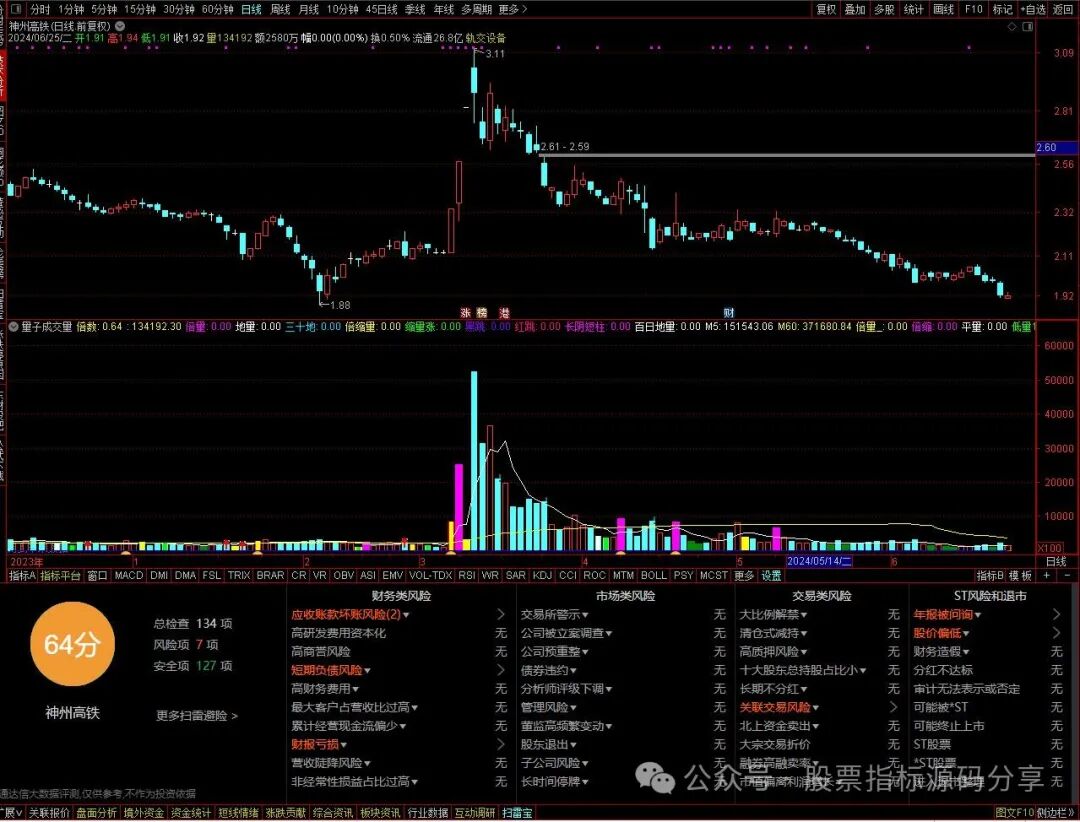Expand 财报亏损 dropdown
Screen dimensions: 1080x822
click(343, 745)
